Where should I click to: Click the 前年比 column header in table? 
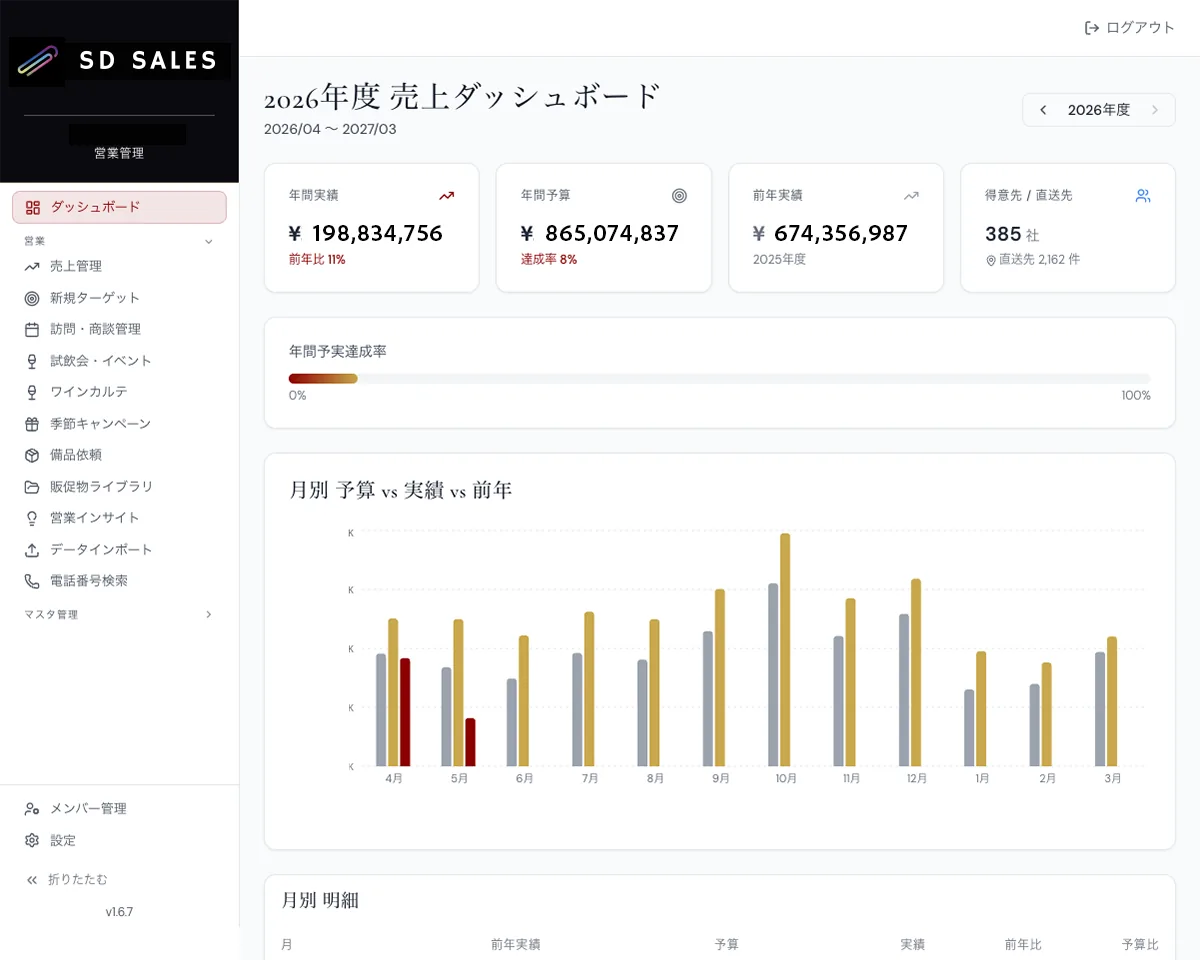[x=1023, y=944]
